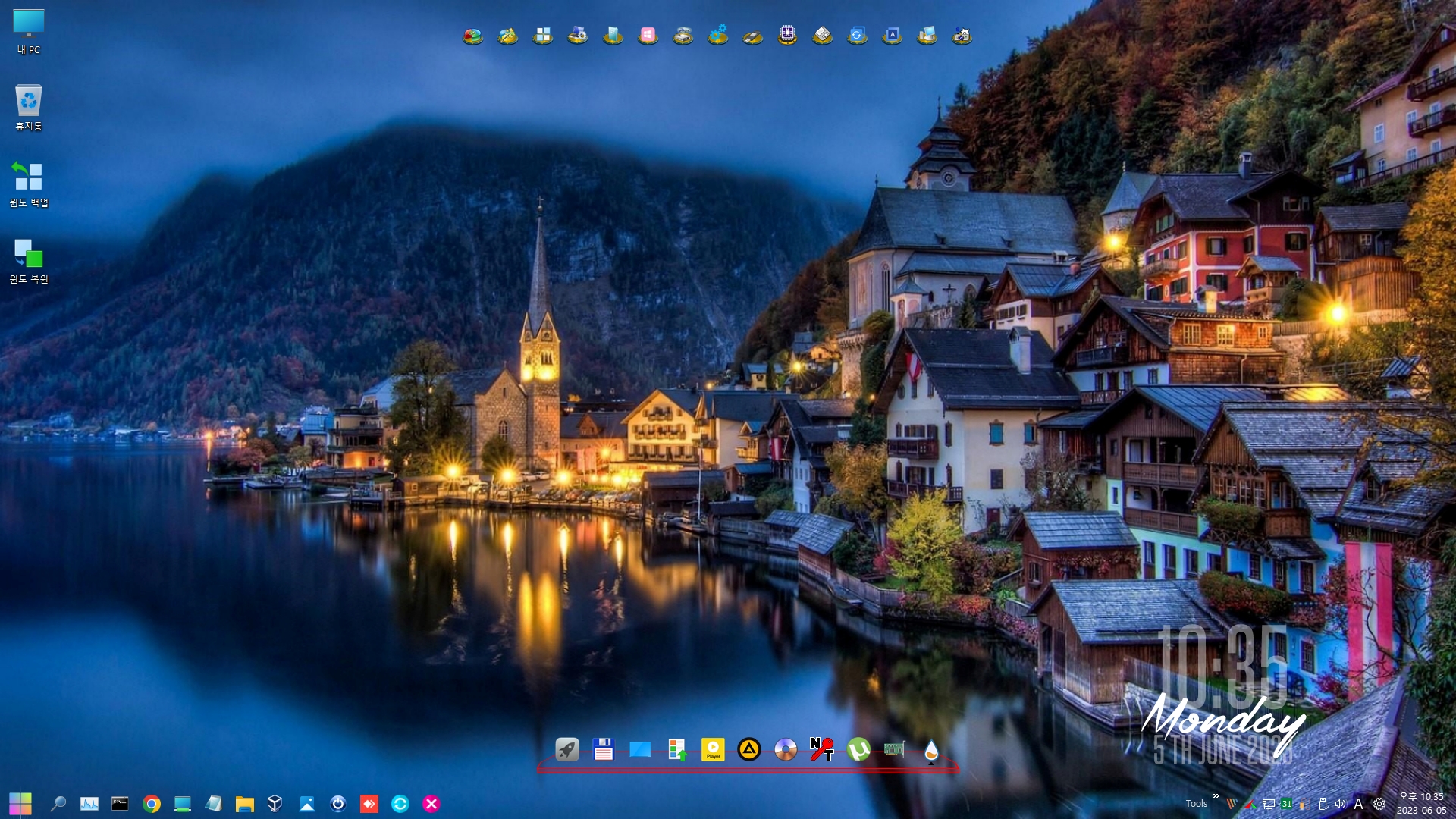
Task: Click the blue letter A icon in top dock
Action: [x=892, y=36]
